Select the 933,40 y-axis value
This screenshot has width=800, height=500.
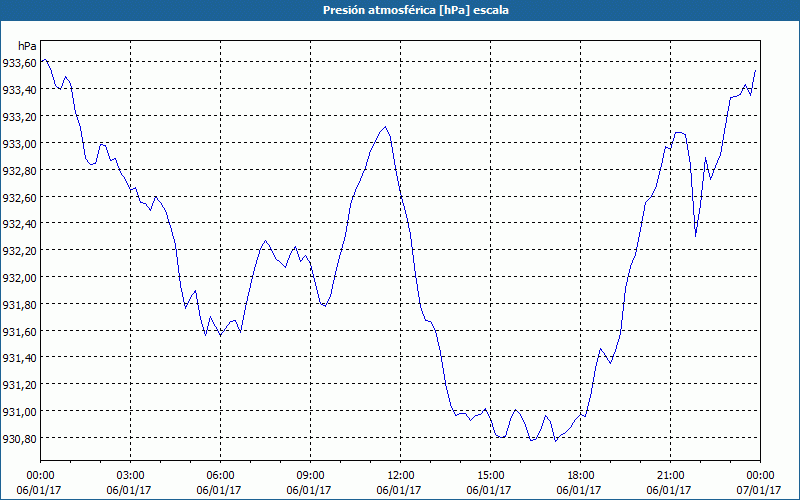19,90
